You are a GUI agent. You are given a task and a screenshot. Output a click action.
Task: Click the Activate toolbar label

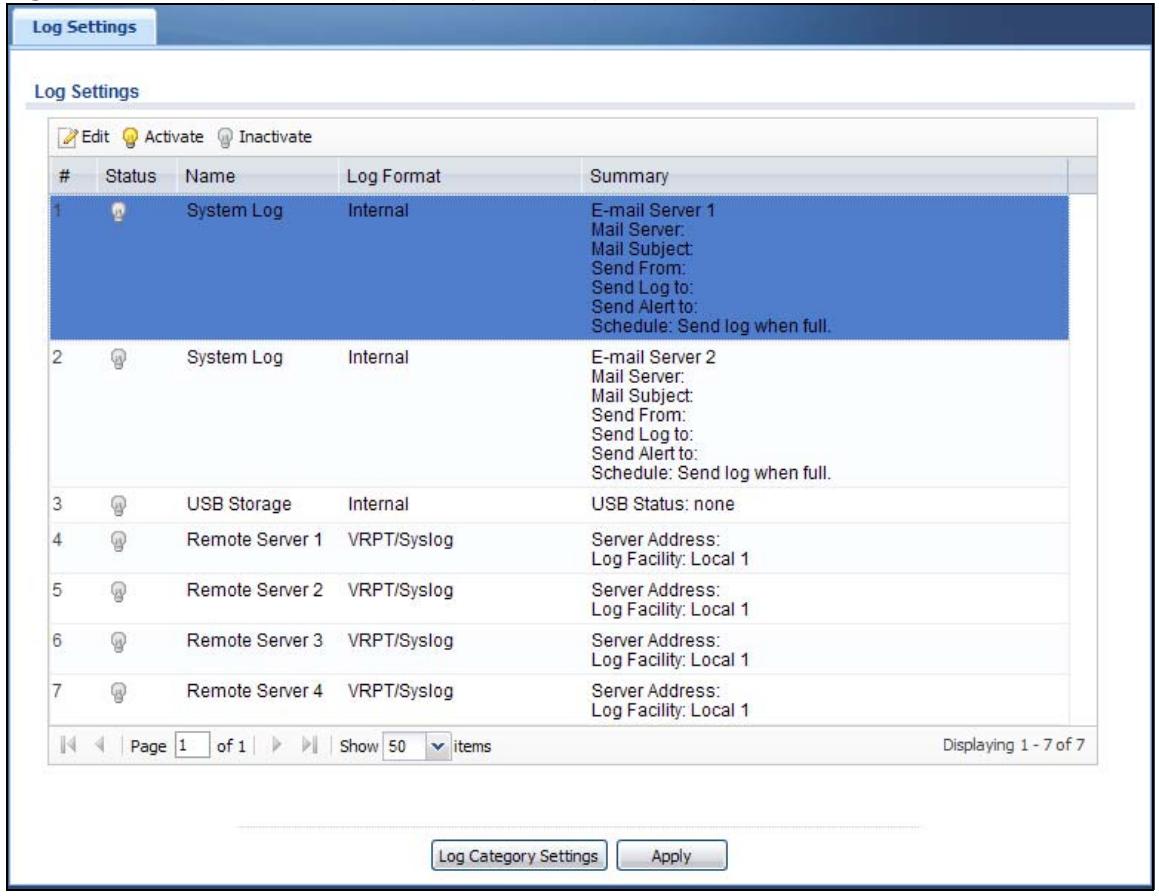point(174,137)
